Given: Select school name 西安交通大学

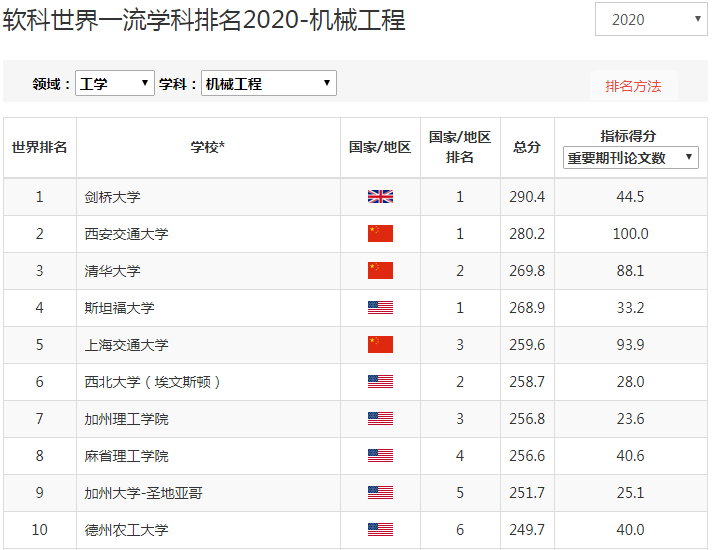Looking at the screenshot, I should coord(126,234).
